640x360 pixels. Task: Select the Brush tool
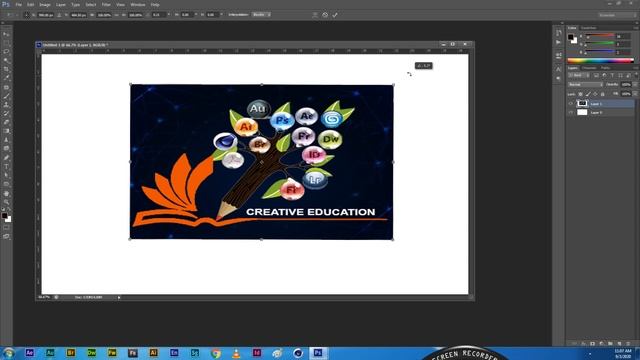click(x=6, y=96)
